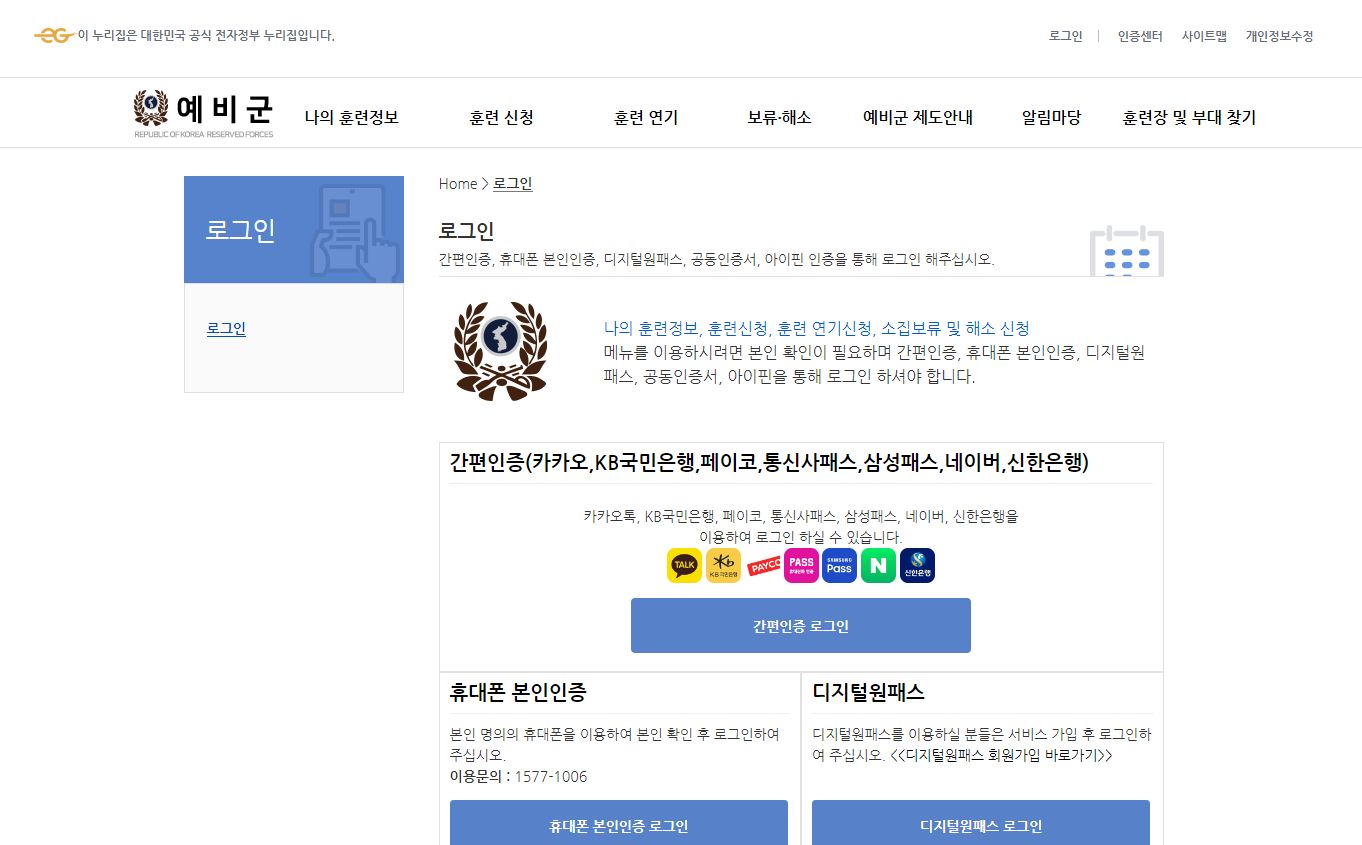Click the 간편인증 로그인 button

[x=800, y=625]
